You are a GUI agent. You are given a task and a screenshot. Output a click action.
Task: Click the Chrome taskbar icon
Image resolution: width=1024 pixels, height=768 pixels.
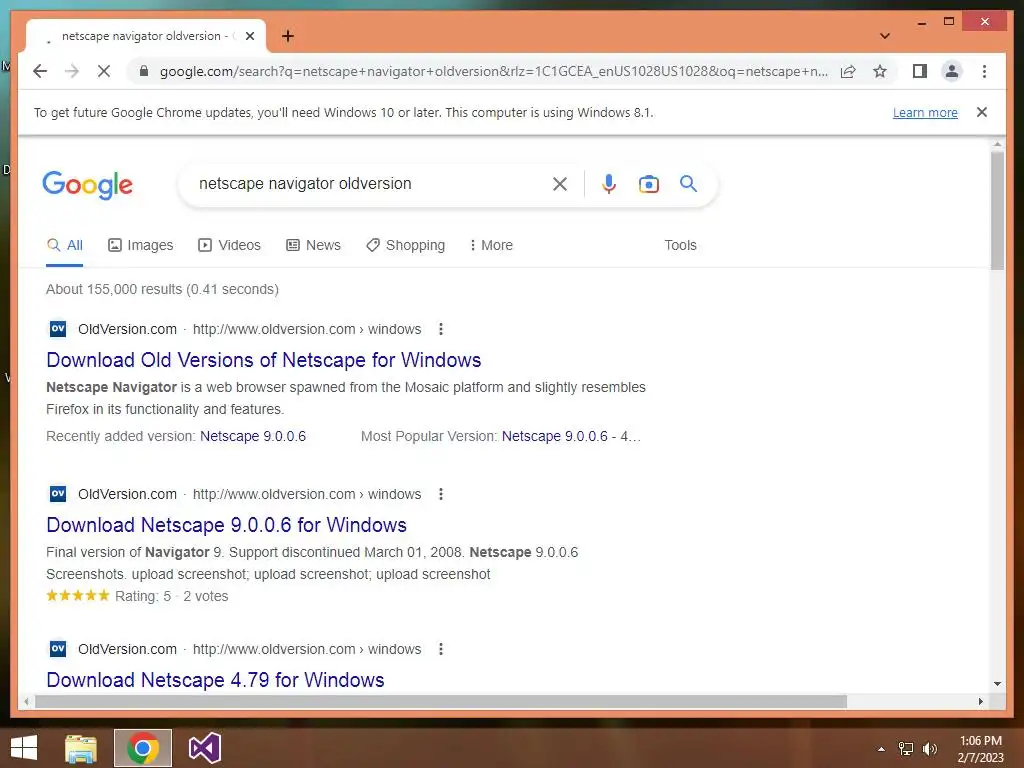[x=143, y=748]
